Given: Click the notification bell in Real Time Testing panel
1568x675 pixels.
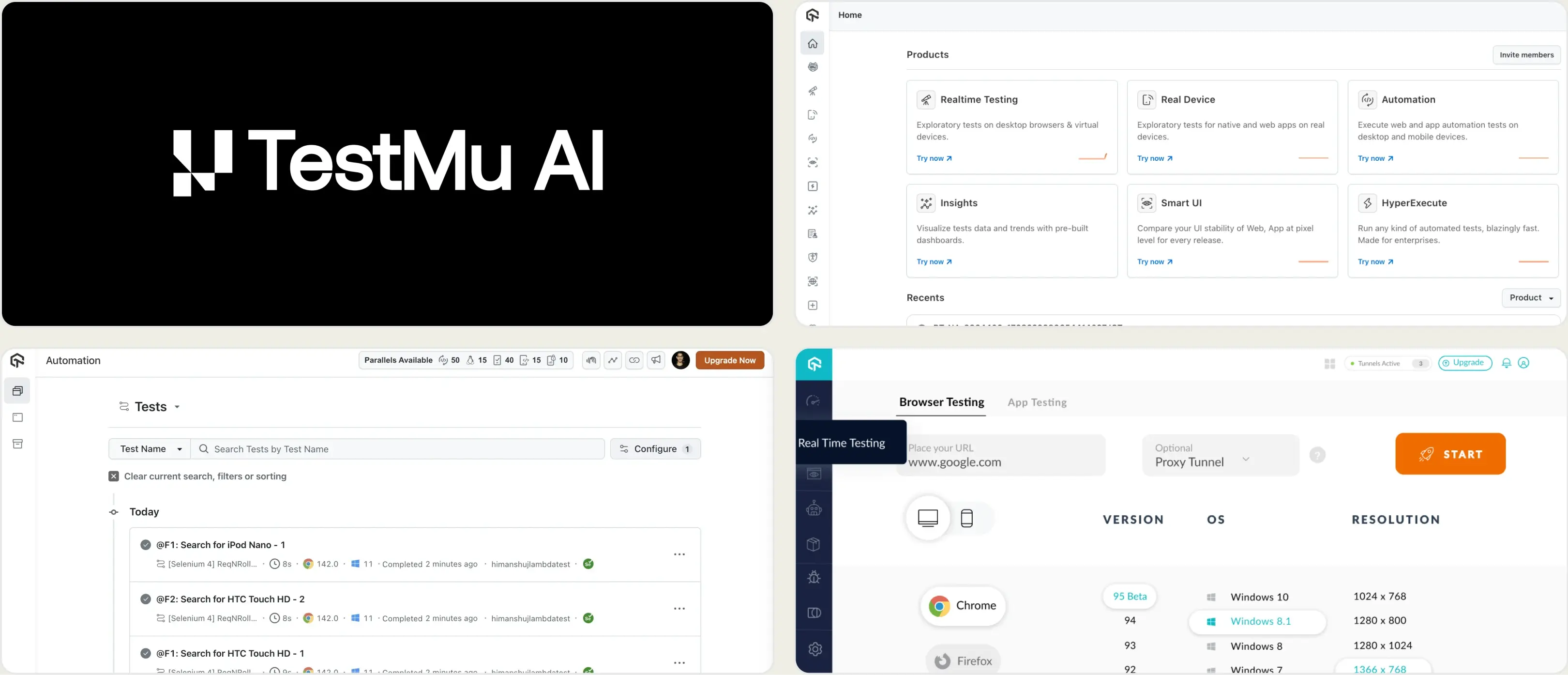Looking at the screenshot, I should tap(1506, 363).
